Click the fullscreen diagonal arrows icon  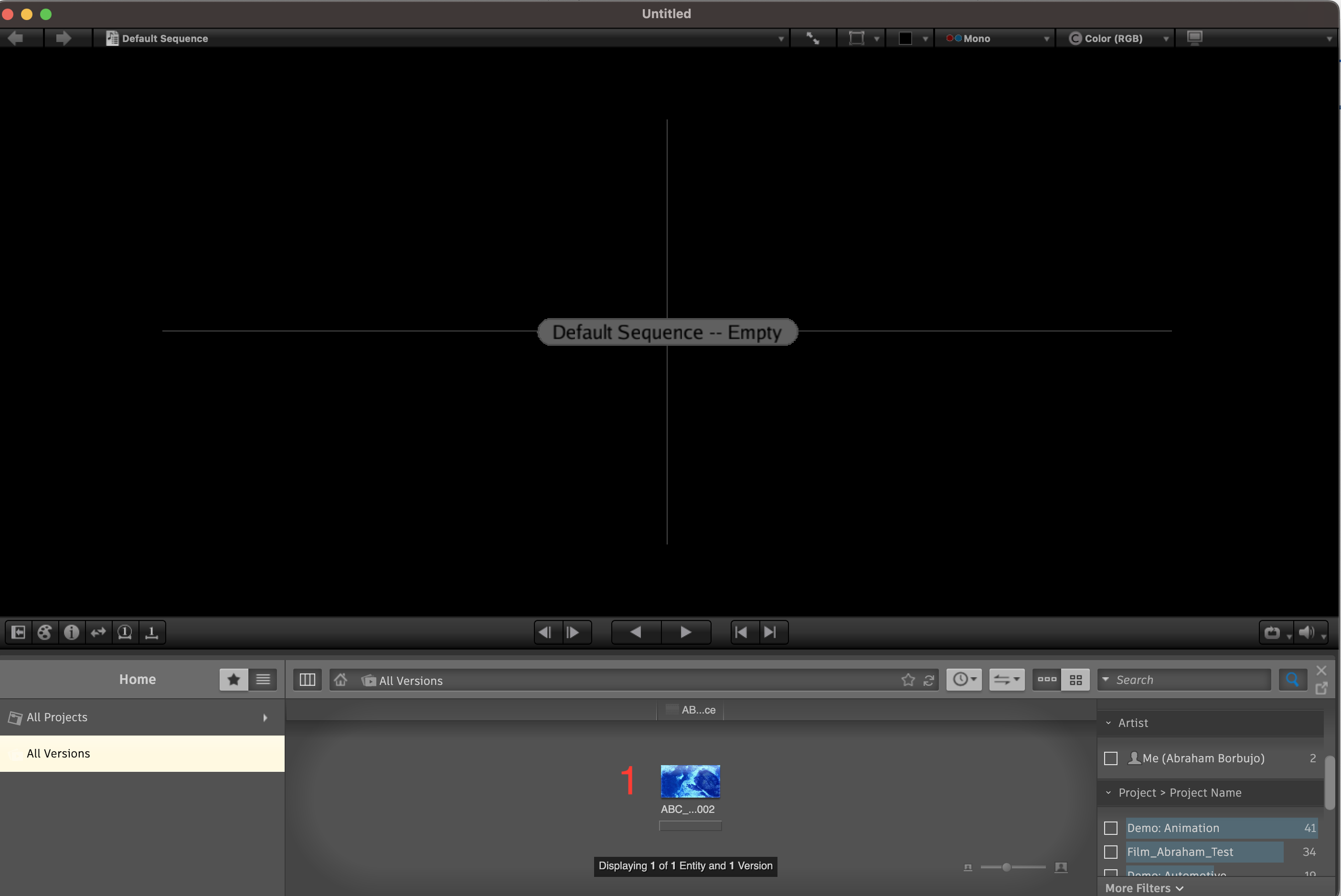[813, 38]
